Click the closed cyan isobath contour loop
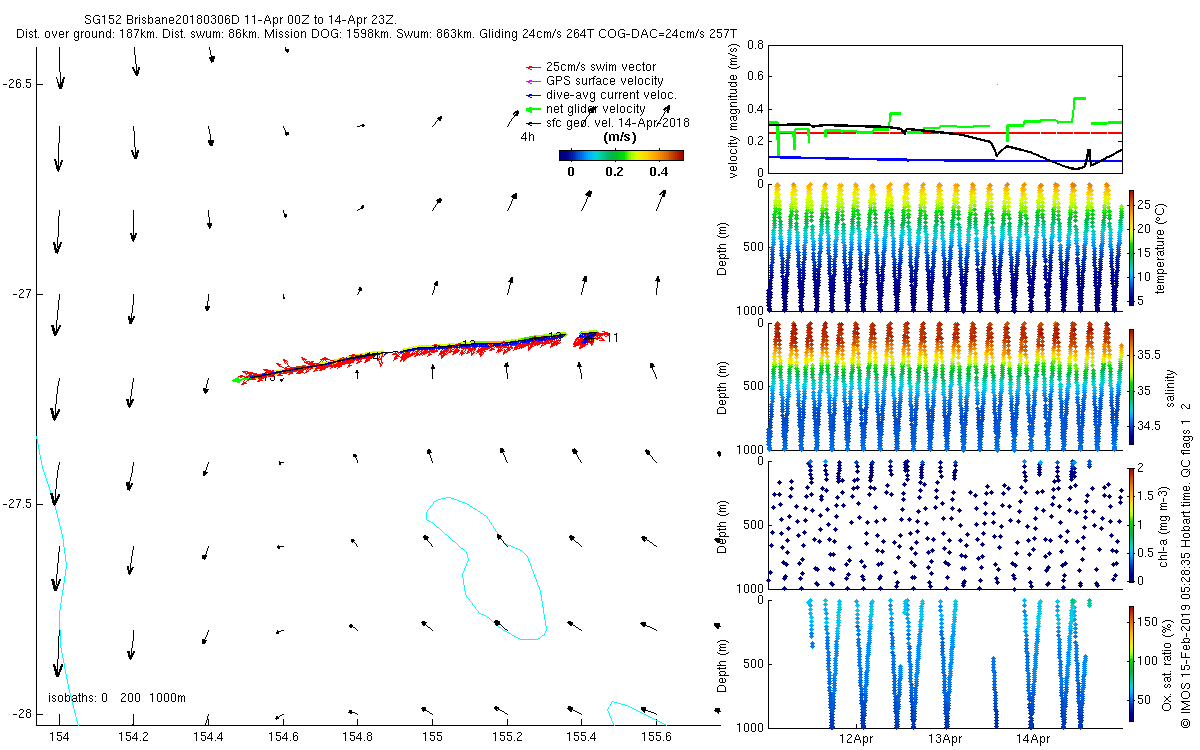The height and width of the screenshot is (750, 1200). (x=489, y=569)
